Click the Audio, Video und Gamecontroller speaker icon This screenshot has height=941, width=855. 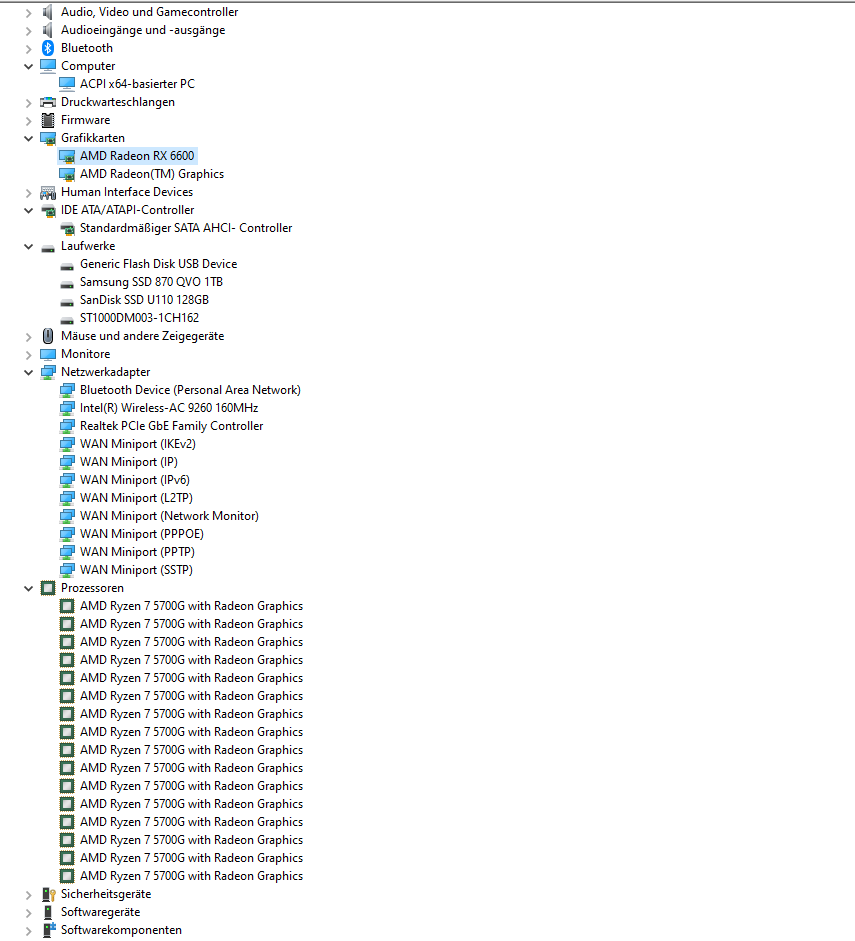[x=48, y=12]
